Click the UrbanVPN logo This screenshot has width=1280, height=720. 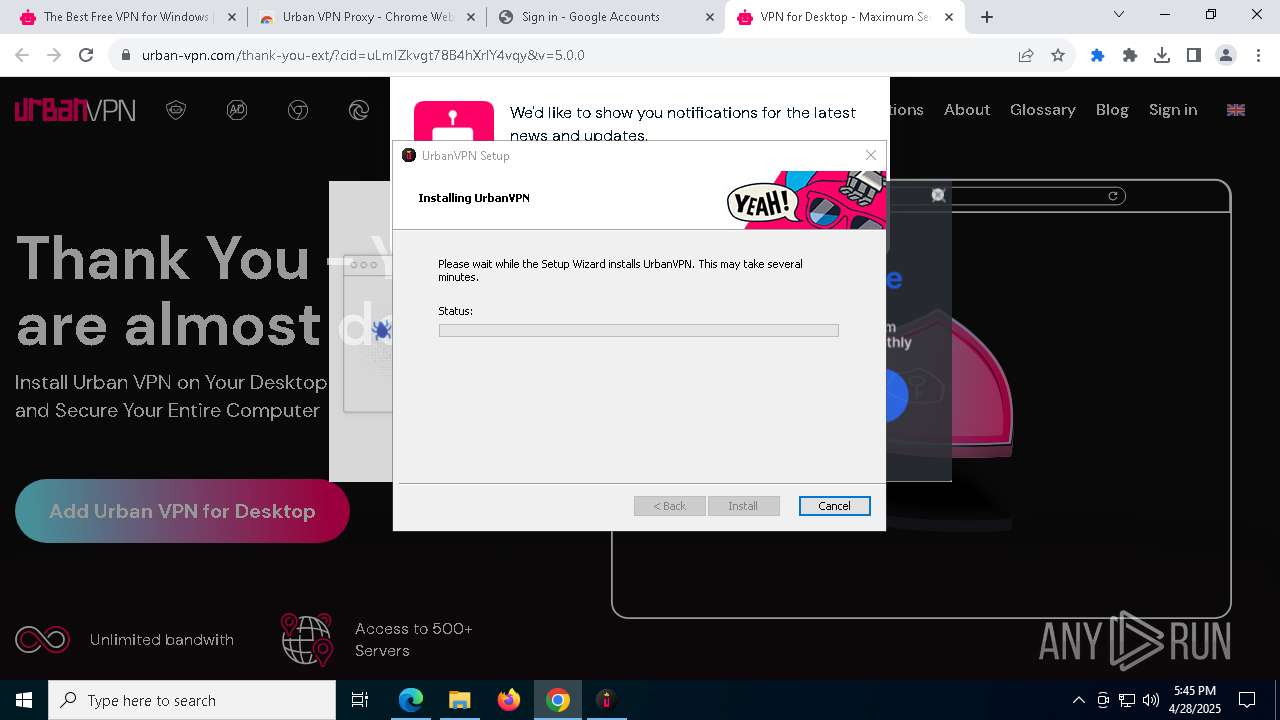(75, 110)
